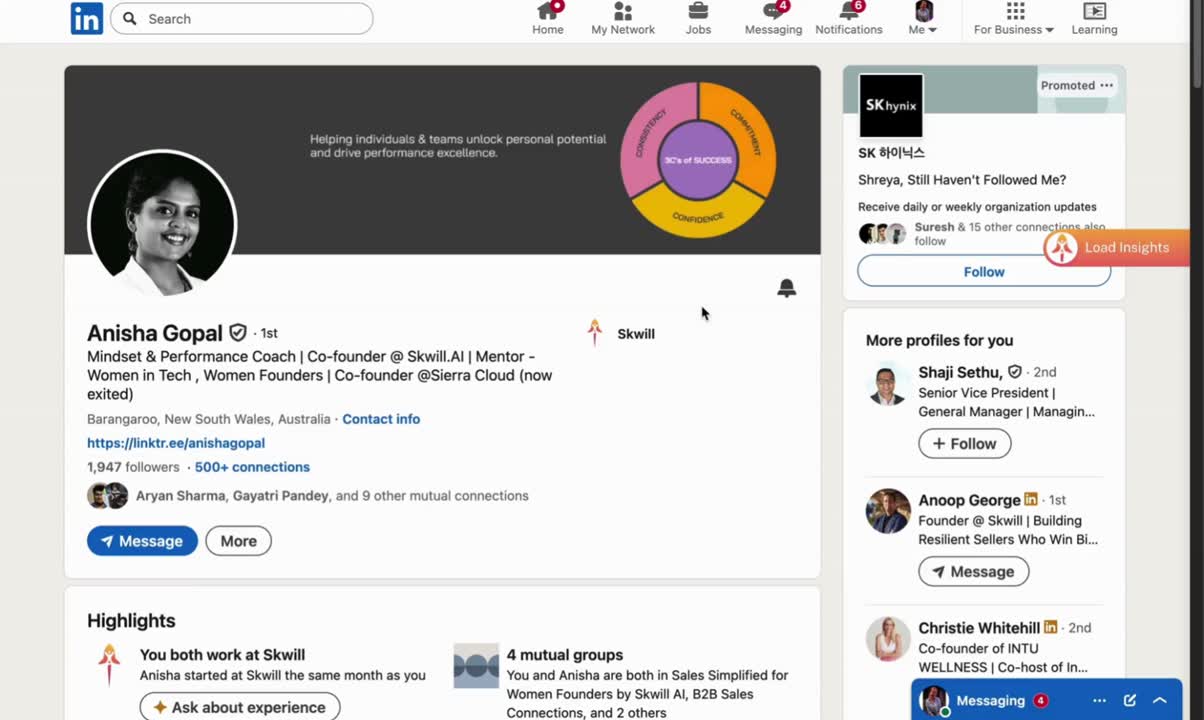This screenshot has width=1204, height=720.
Task: Open the linktr.ee/anishagopal link
Action: pos(176,443)
